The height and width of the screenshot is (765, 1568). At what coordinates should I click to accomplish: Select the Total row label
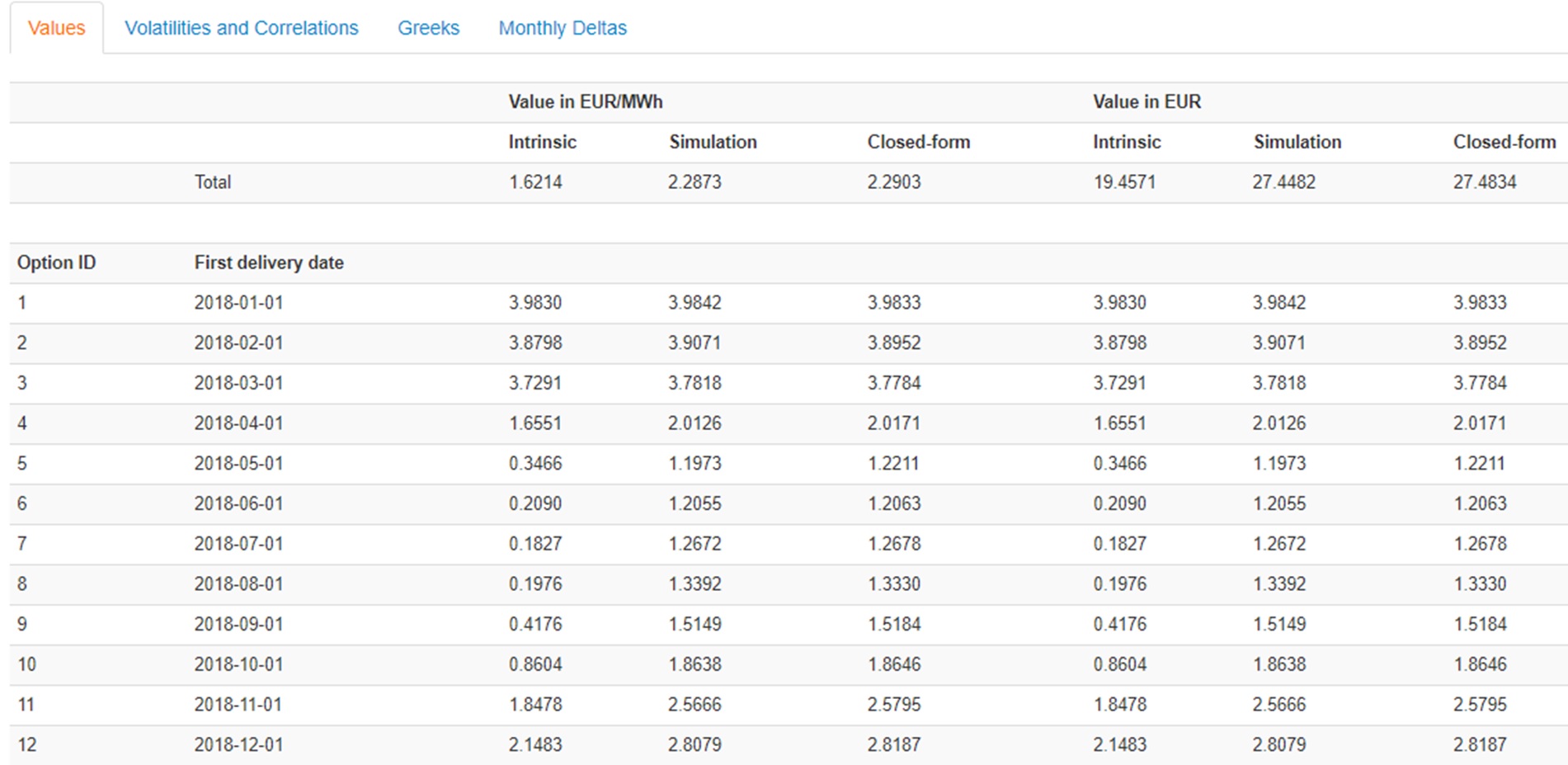pyautogui.click(x=212, y=182)
